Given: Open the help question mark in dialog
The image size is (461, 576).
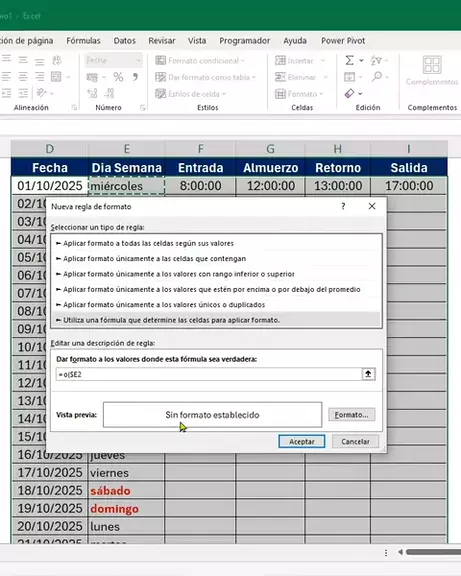Looking at the screenshot, I should coord(343,206).
